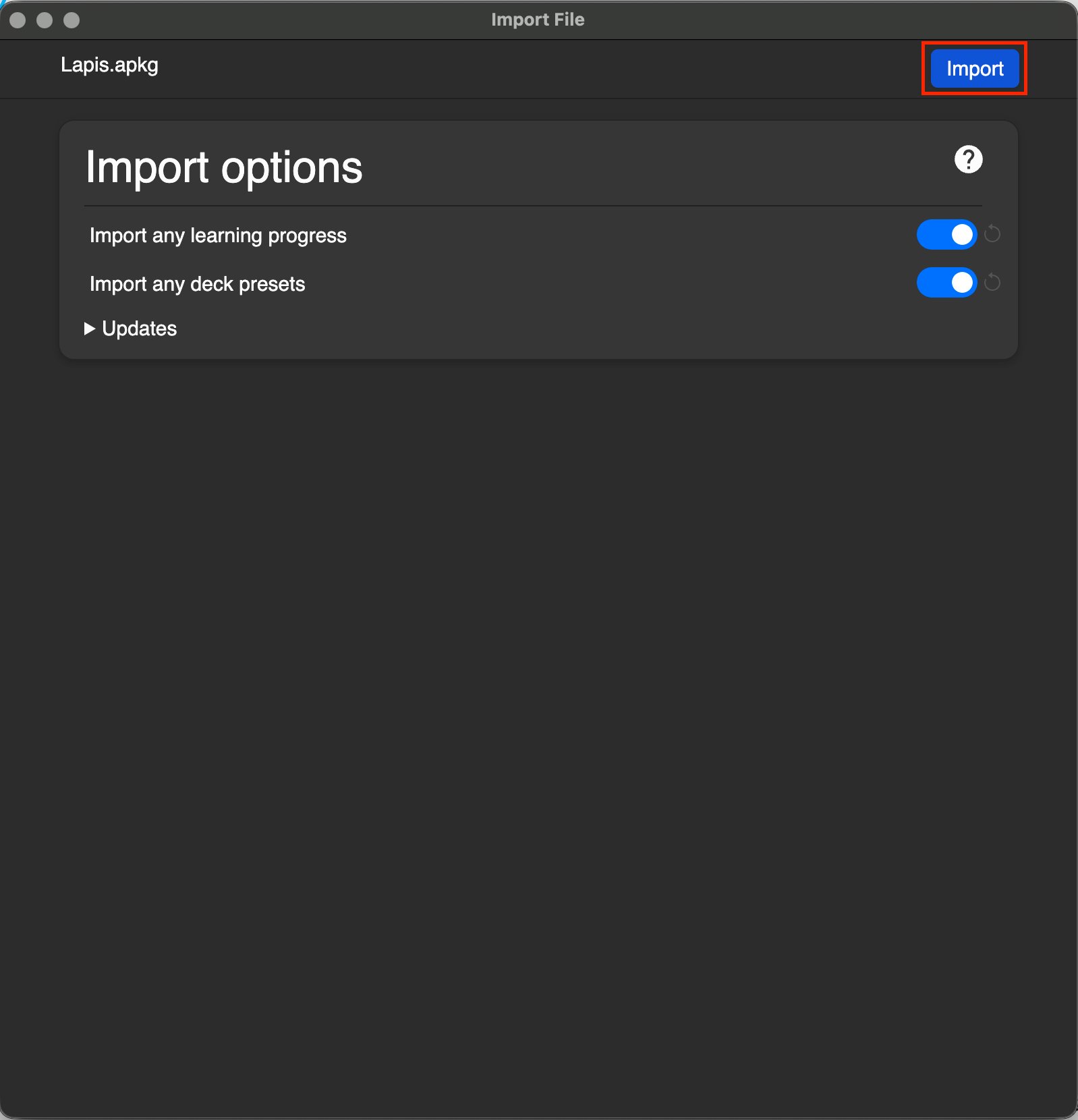1078x1120 pixels.
Task: Click the Updates section label
Action: tap(139, 329)
